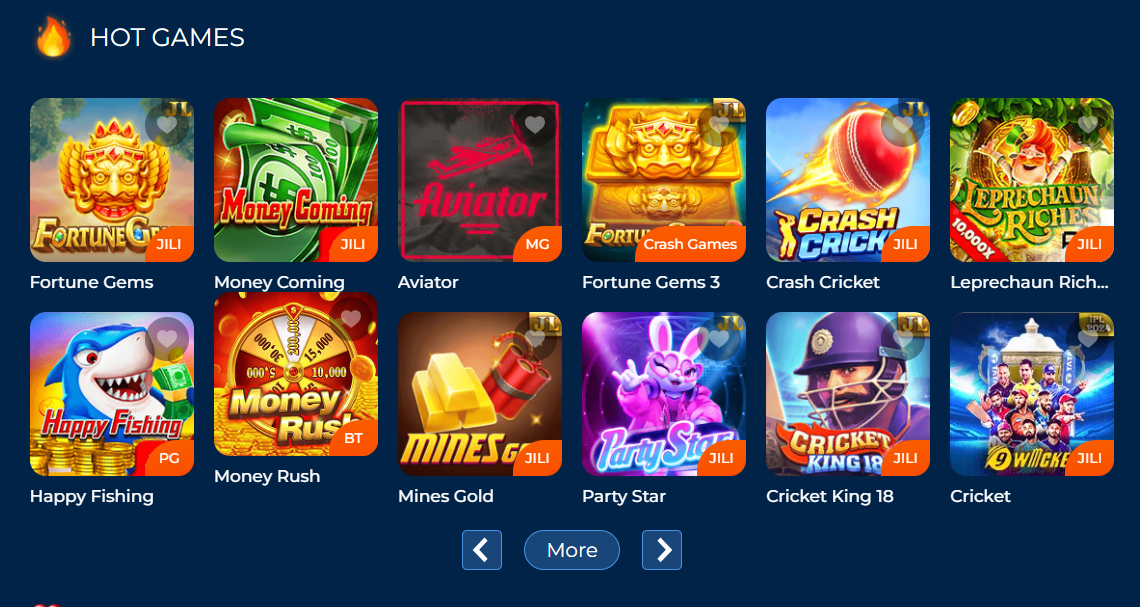Image resolution: width=1140 pixels, height=607 pixels.
Task: Tap the heart icon on Happy Fishing
Action: point(167,339)
